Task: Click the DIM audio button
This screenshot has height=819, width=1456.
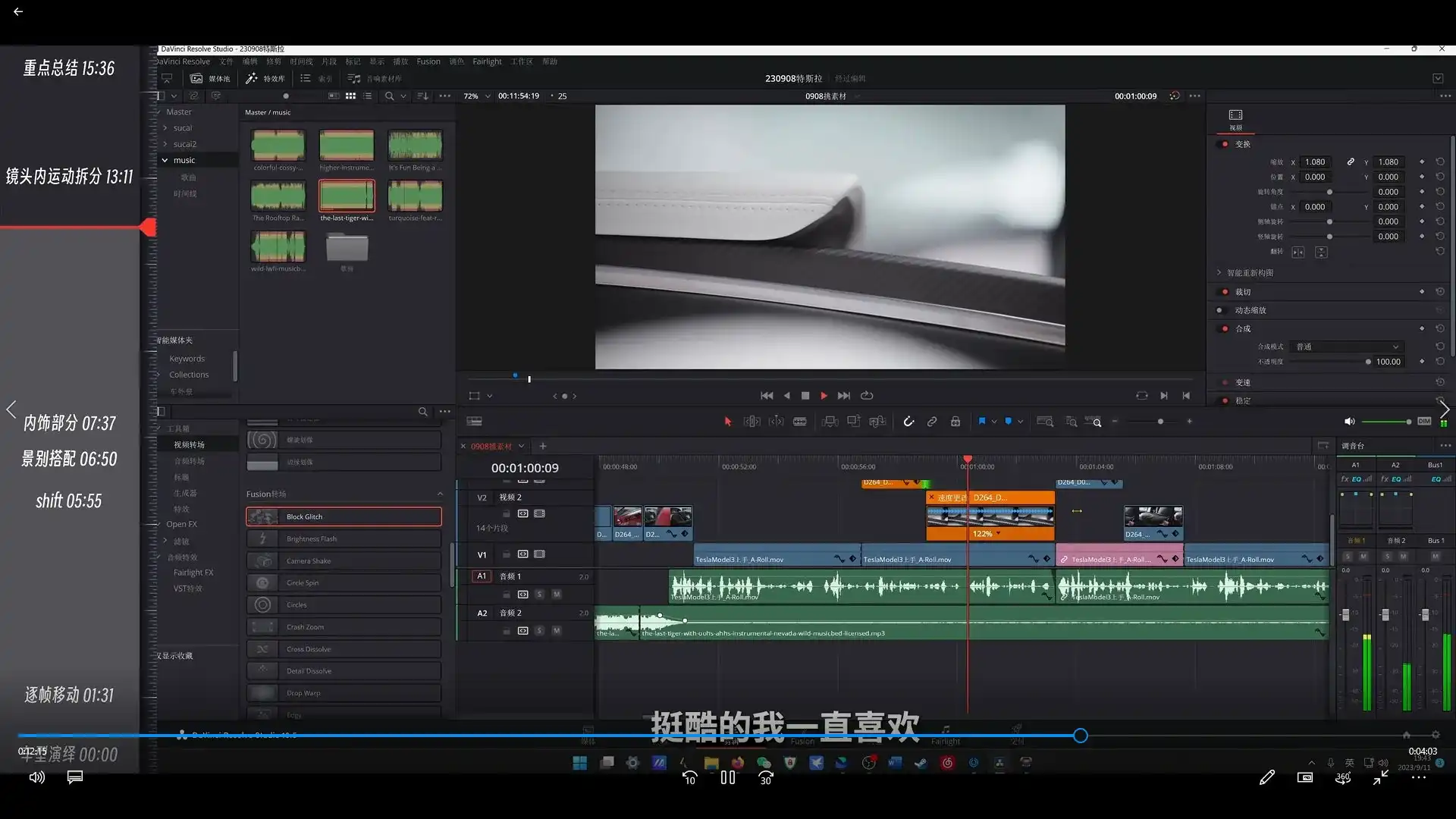Action: point(1424,422)
